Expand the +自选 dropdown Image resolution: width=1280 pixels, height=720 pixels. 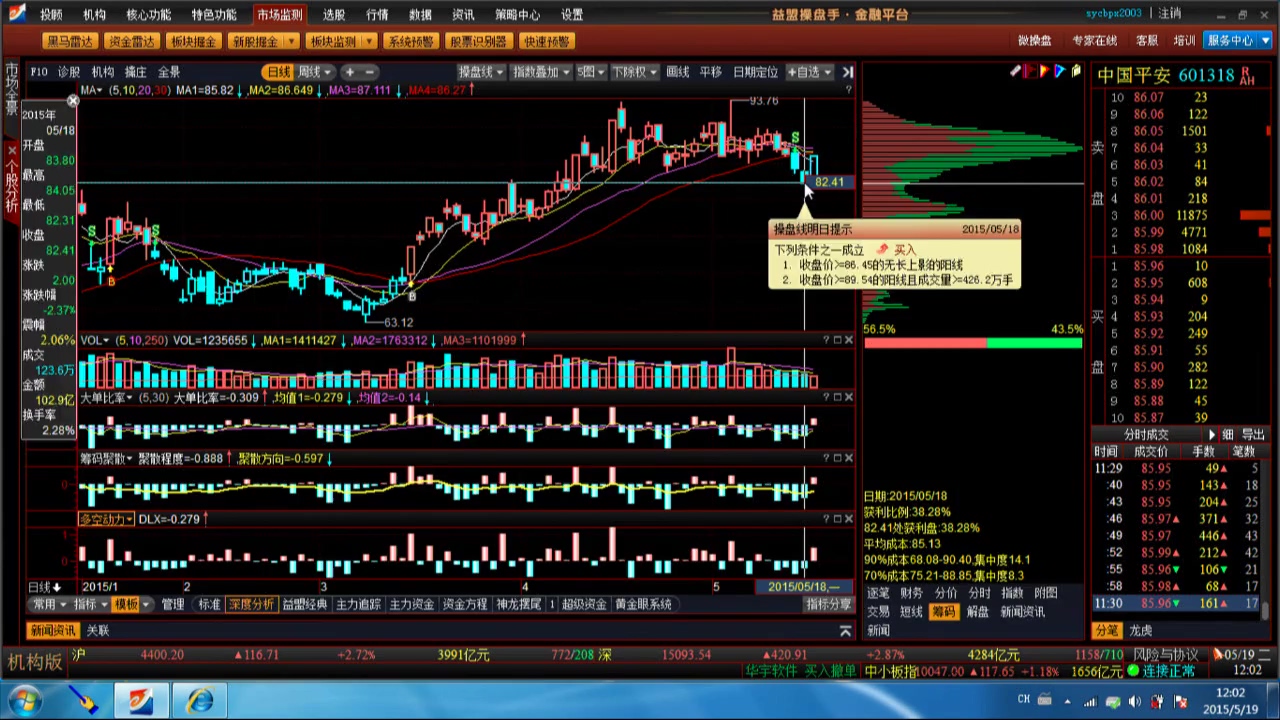[809, 72]
